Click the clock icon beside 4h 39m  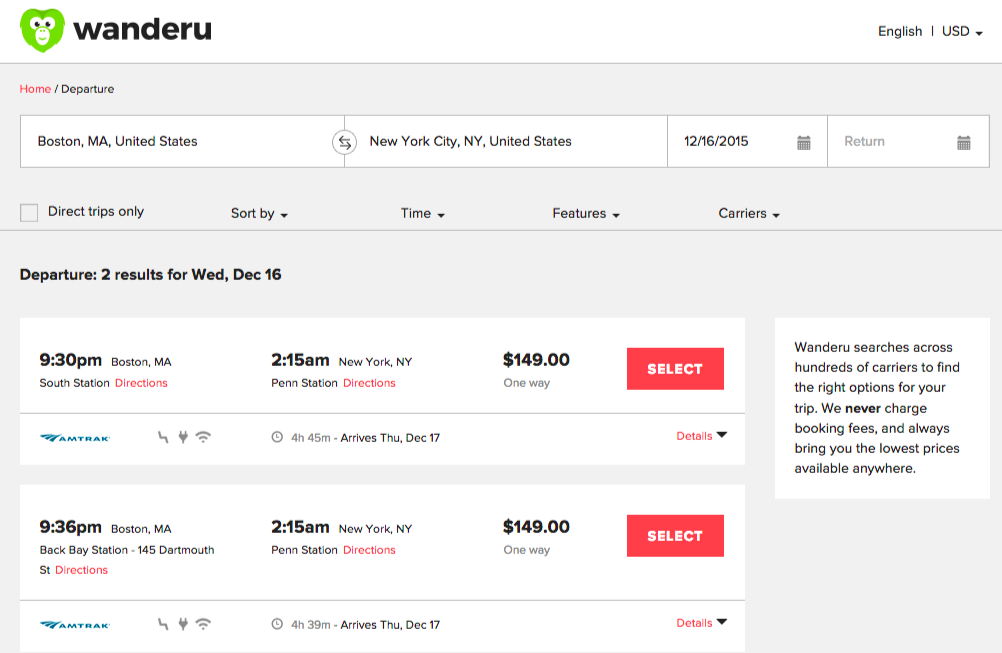277,624
